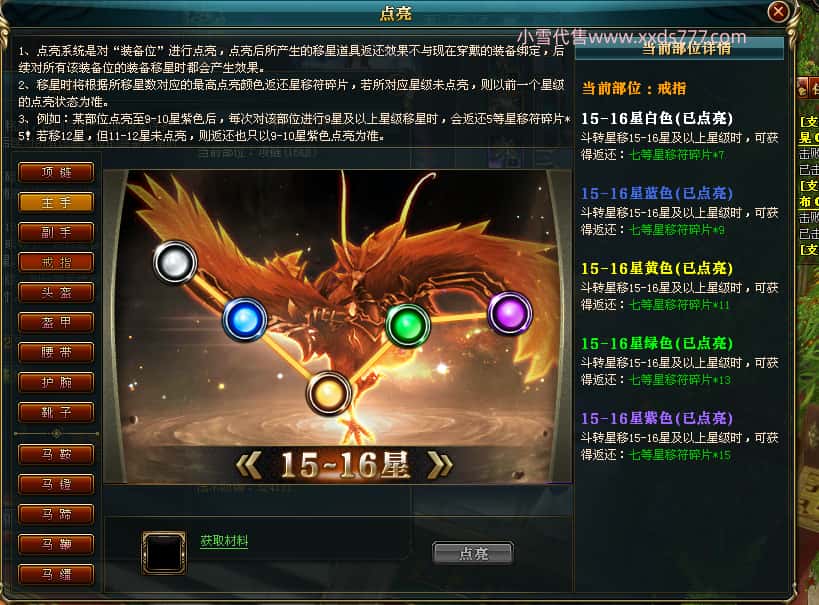Select the green orb node

tap(408, 325)
